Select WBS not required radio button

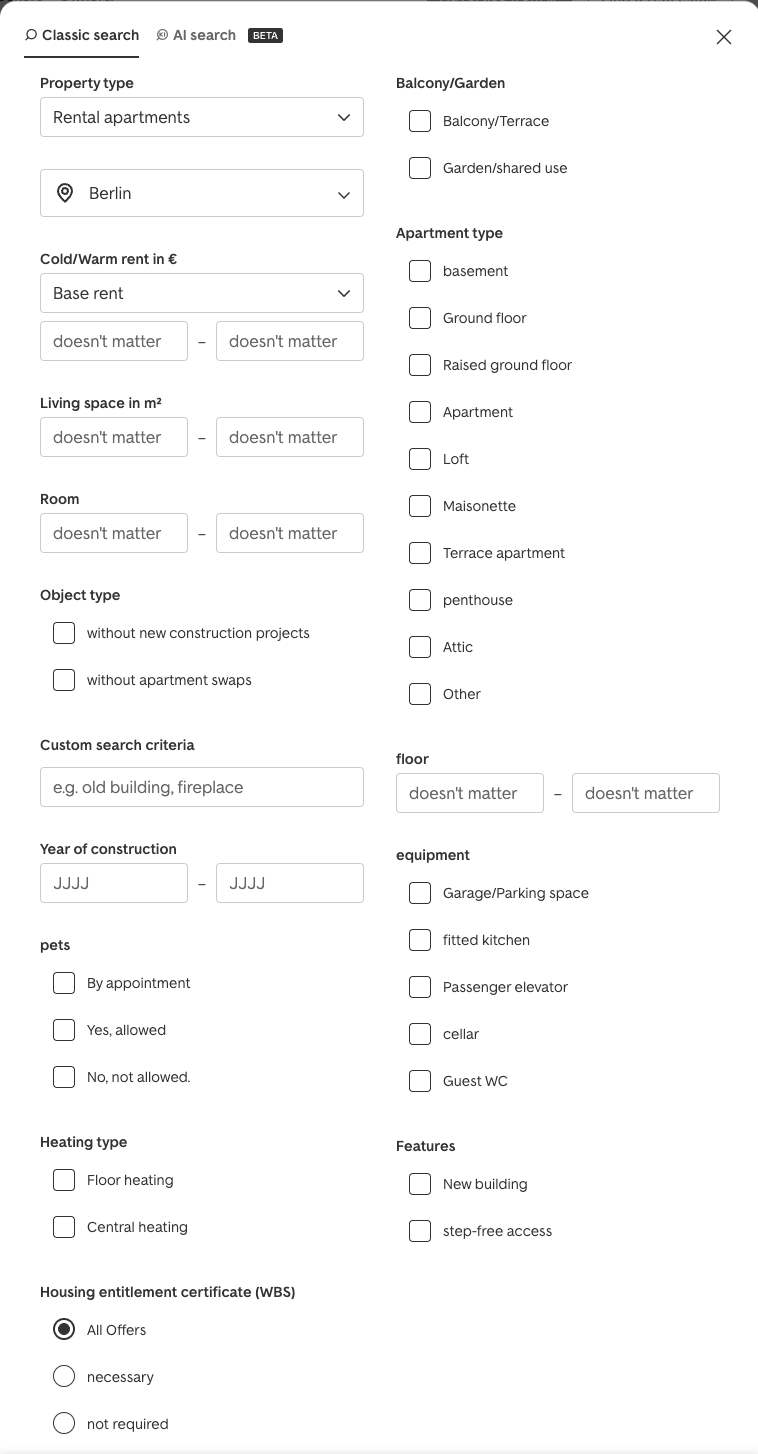click(64, 1424)
